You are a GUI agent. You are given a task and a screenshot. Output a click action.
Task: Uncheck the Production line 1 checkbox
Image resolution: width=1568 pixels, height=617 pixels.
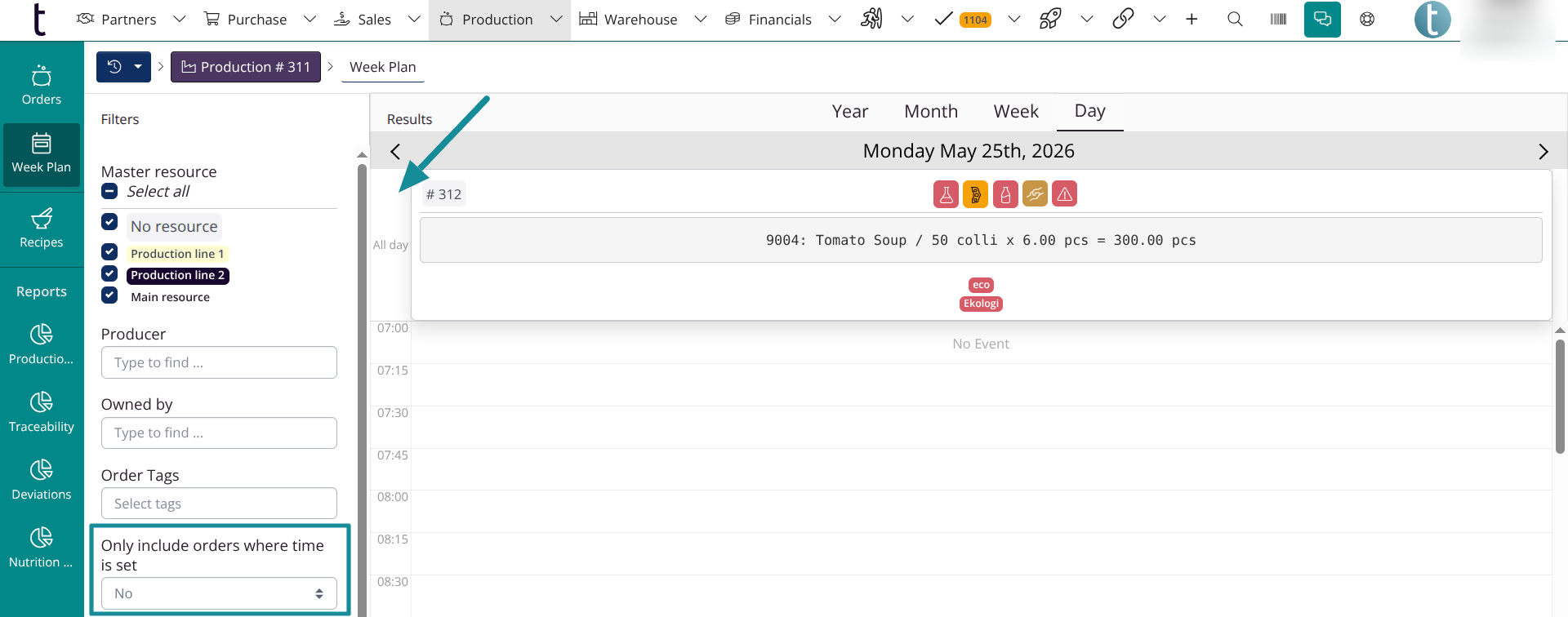coord(109,251)
